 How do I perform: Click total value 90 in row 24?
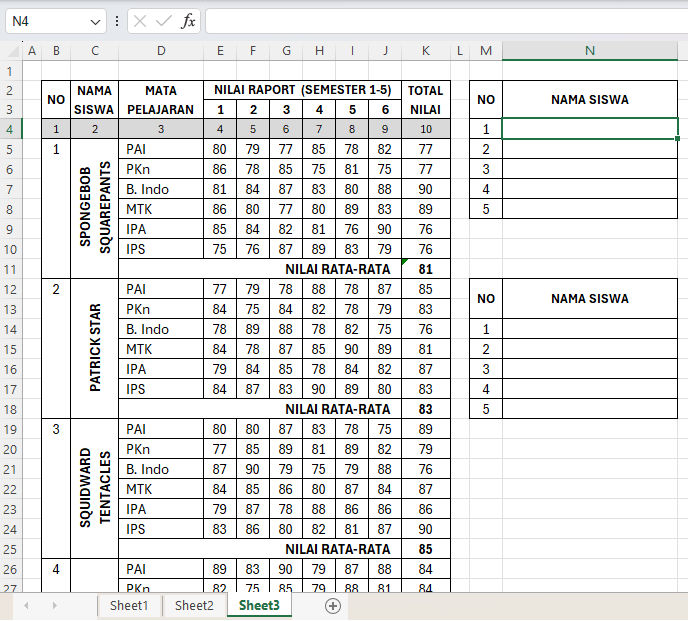tap(426, 529)
